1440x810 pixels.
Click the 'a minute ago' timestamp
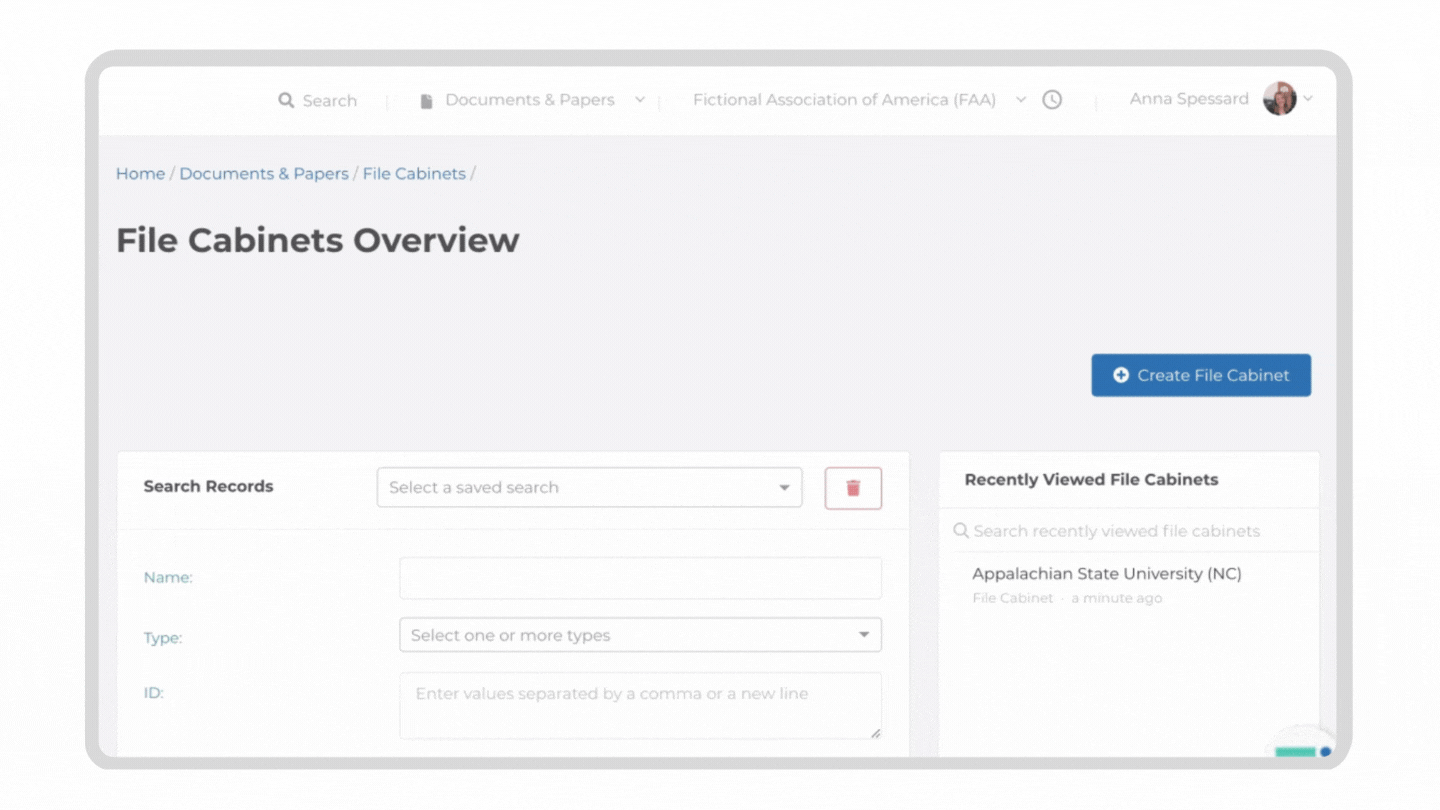[x=1116, y=598]
